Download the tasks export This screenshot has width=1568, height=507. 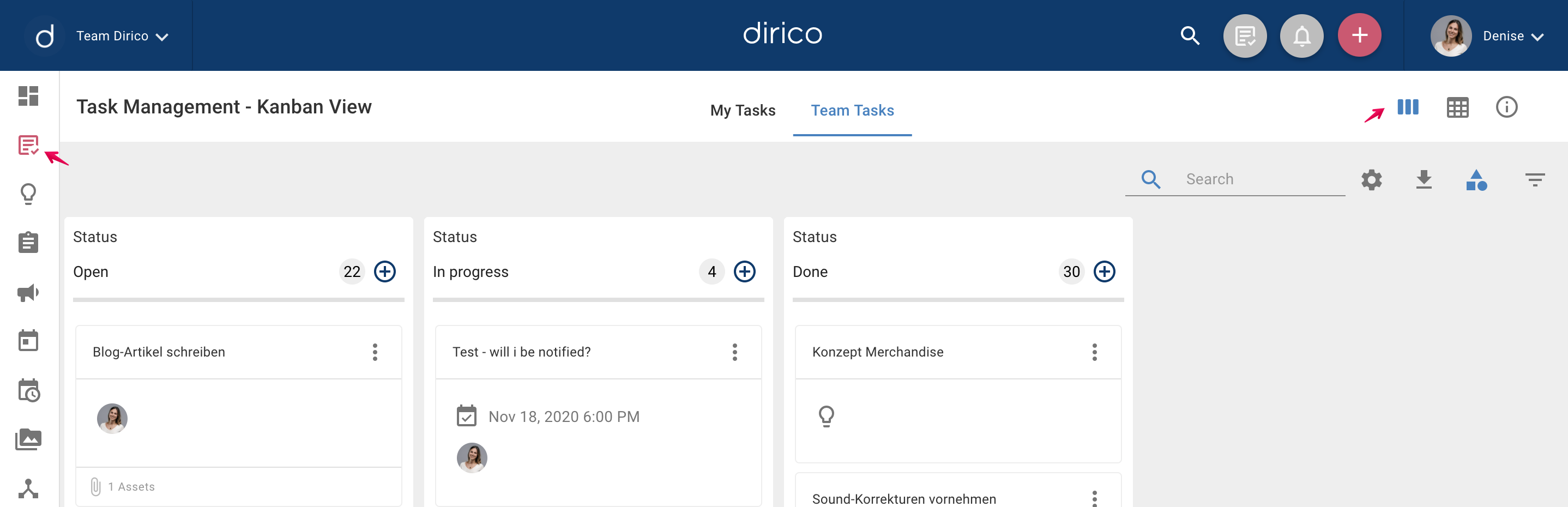[x=1424, y=179]
